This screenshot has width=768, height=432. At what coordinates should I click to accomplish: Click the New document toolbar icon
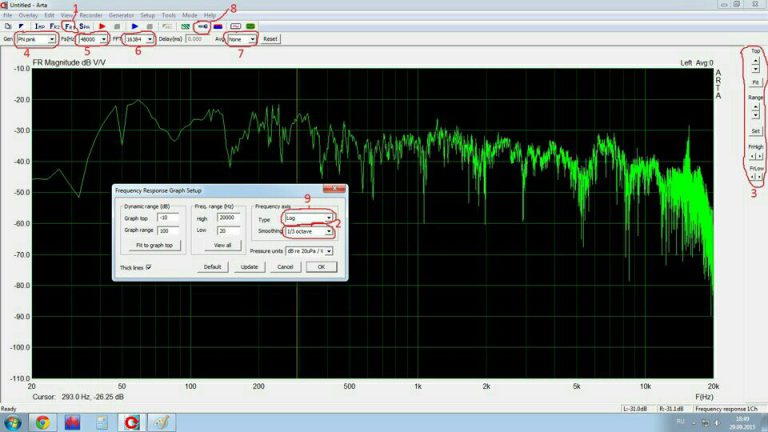[7, 27]
